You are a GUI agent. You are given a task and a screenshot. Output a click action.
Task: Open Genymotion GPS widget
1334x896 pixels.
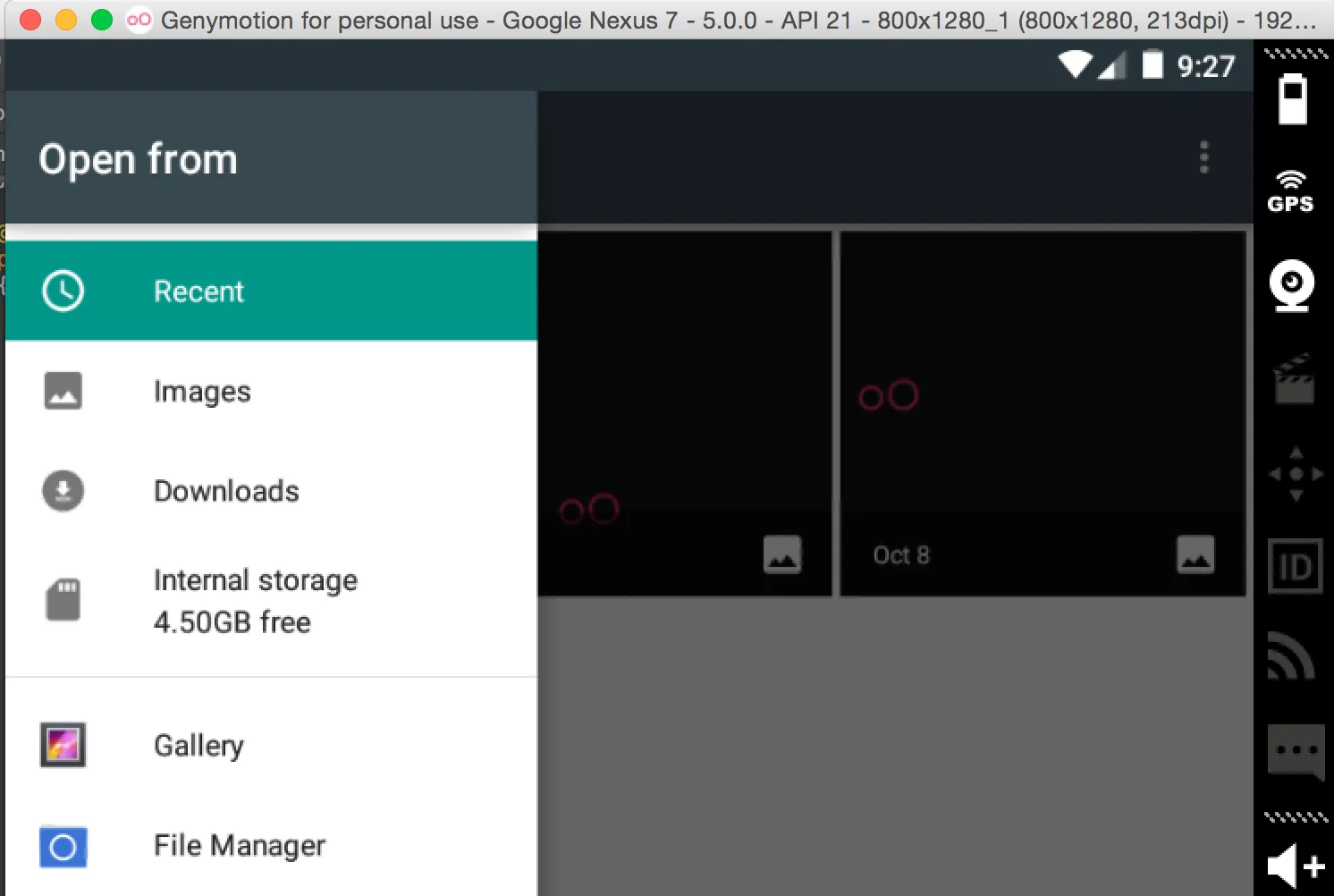tap(1291, 190)
